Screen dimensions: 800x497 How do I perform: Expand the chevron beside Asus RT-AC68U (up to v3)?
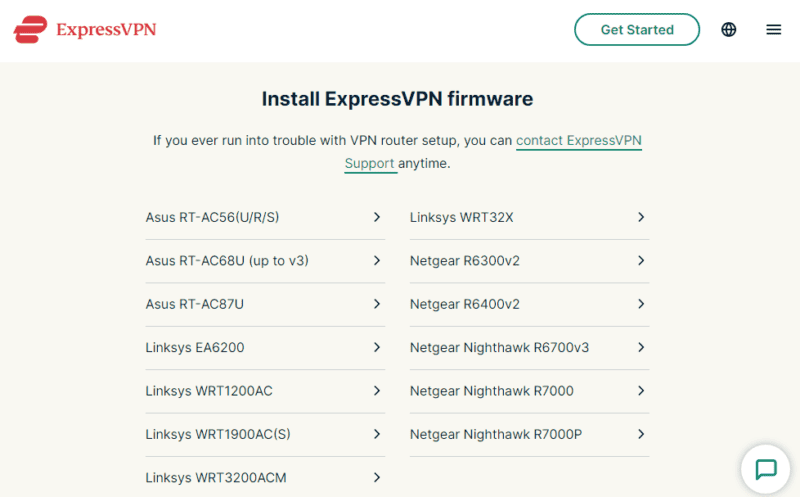(x=377, y=261)
